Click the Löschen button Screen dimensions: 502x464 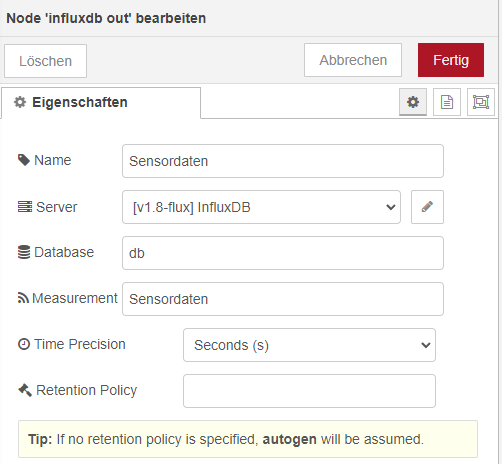[45, 61]
